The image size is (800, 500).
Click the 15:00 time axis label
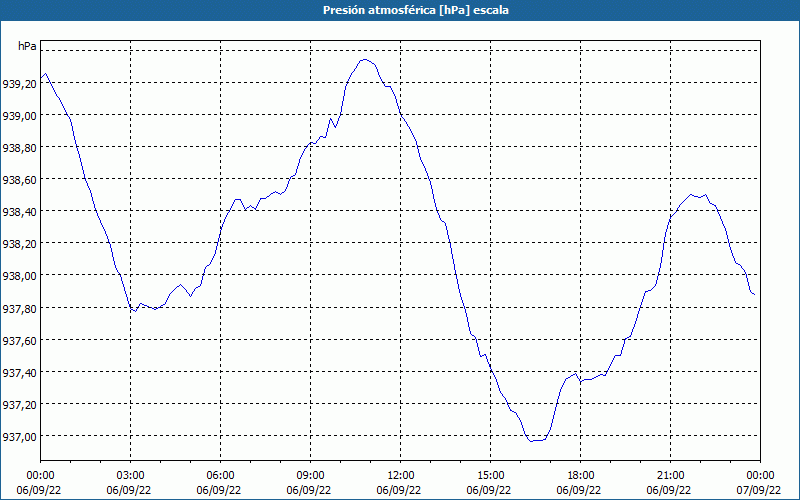click(490, 476)
